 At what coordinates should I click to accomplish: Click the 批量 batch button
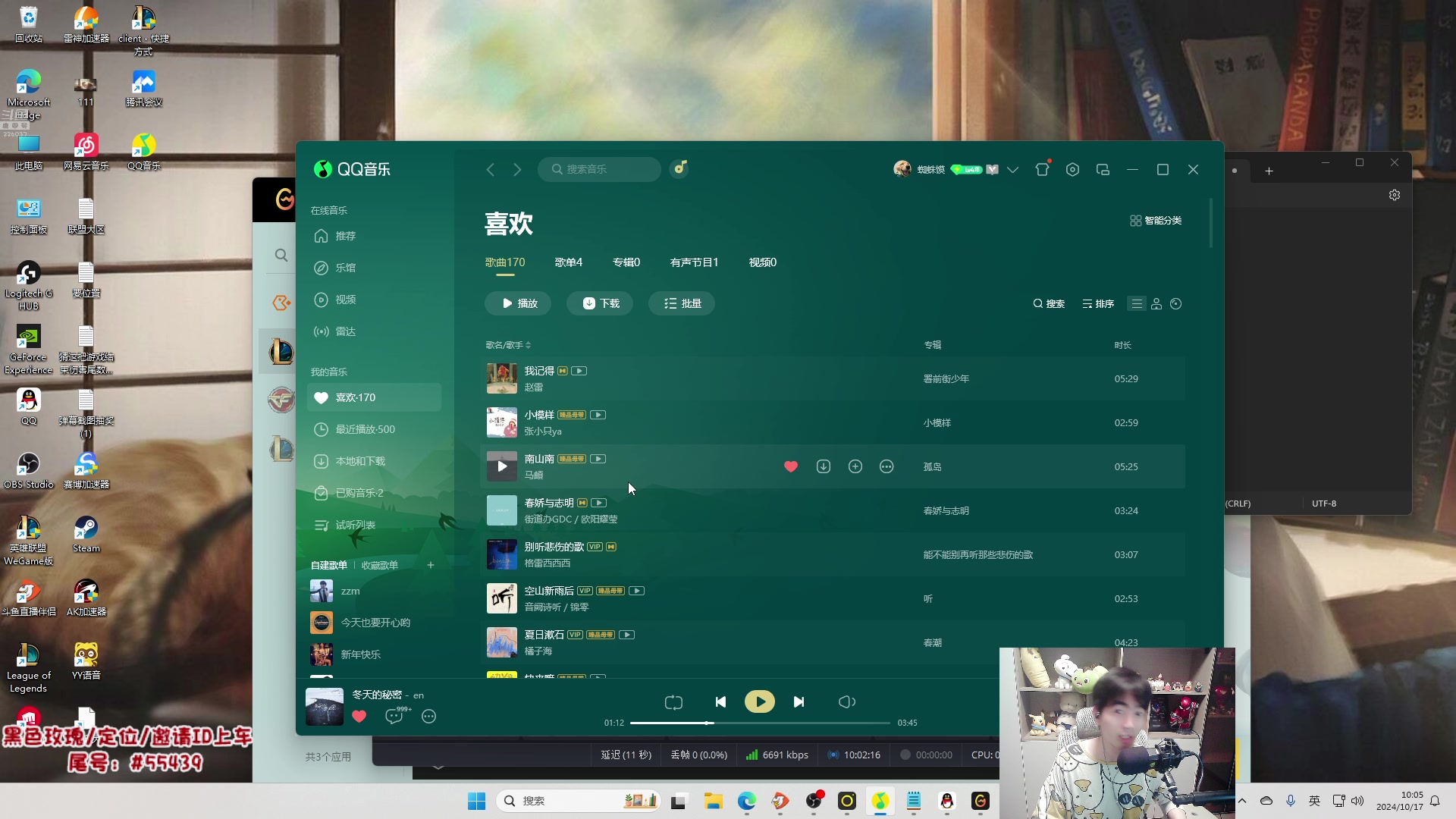click(682, 303)
